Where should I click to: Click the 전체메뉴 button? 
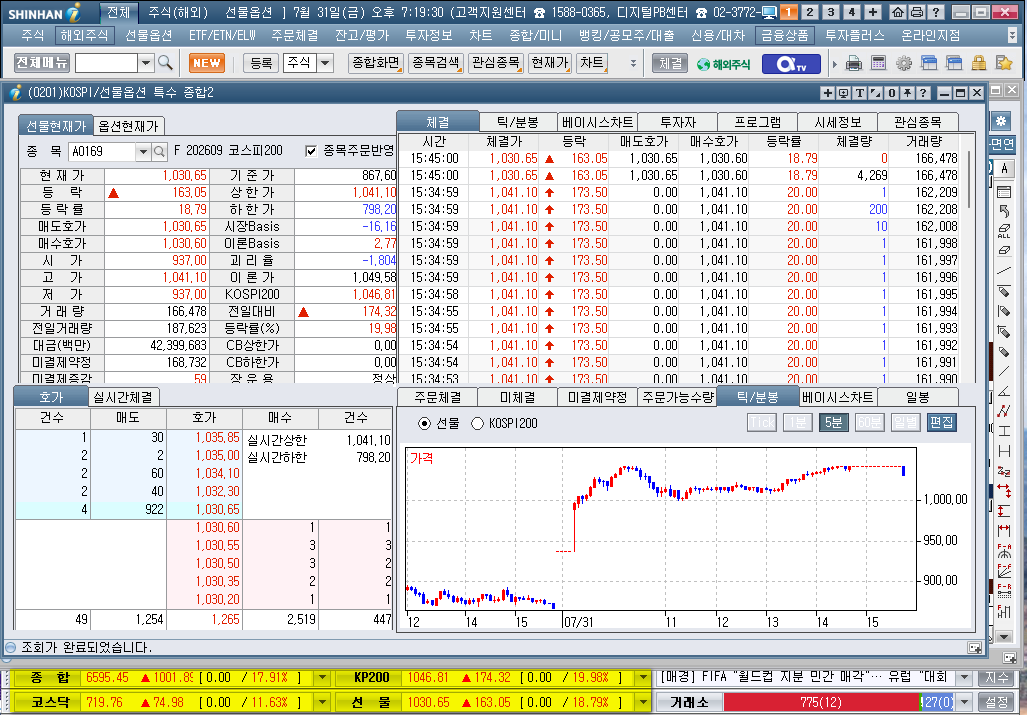click(41, 63)
